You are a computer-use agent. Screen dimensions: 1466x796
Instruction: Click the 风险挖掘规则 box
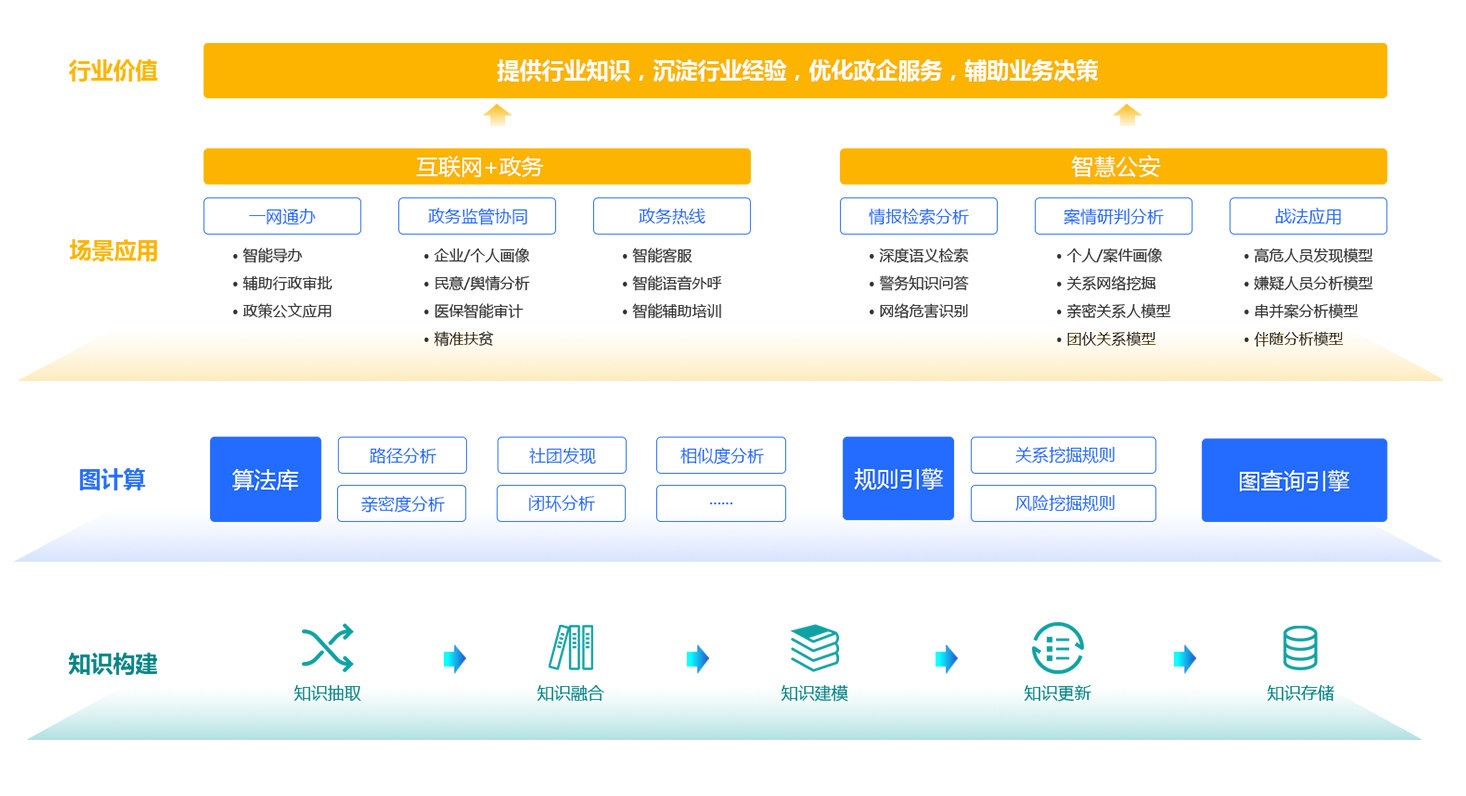[x=1063, y=504]
